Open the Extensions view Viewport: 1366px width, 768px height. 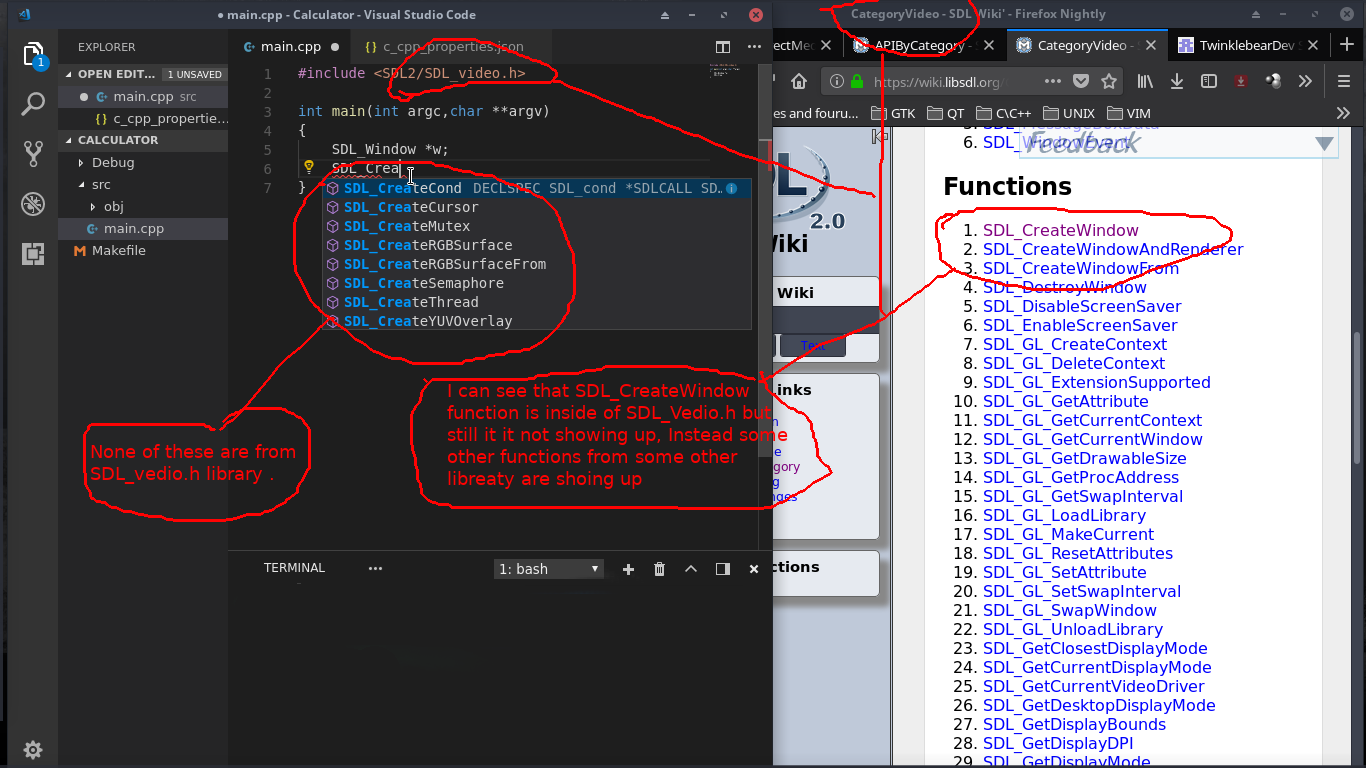click(33, 253)
